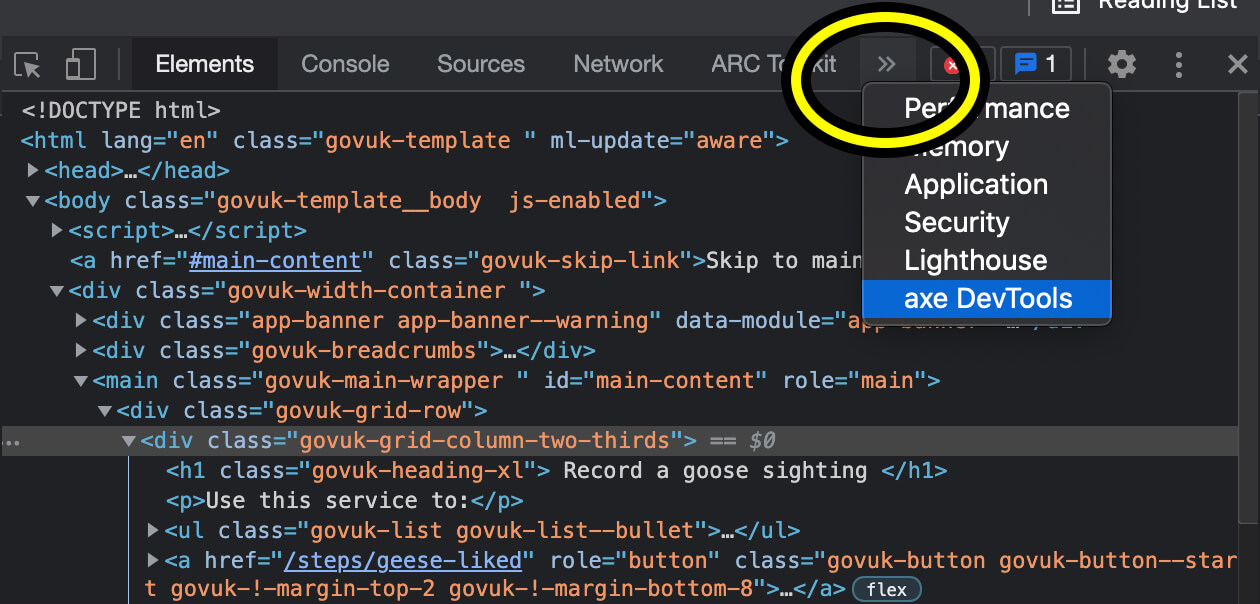The image size is (1260, 604).
Task: Toggle the flex overlay badge
Action: (886, 589)
